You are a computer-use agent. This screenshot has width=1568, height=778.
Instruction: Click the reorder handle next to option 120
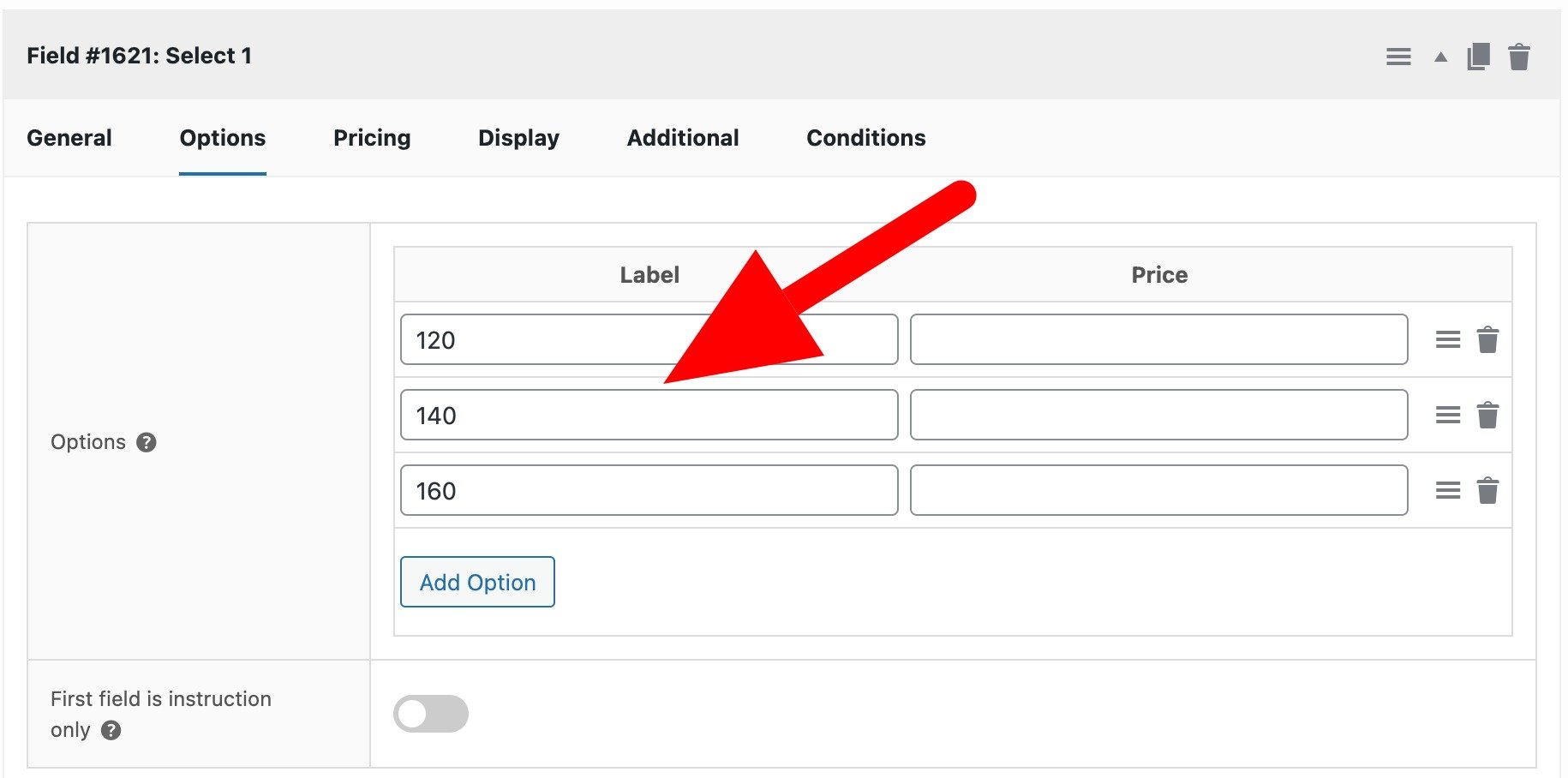pos(1448,339)
